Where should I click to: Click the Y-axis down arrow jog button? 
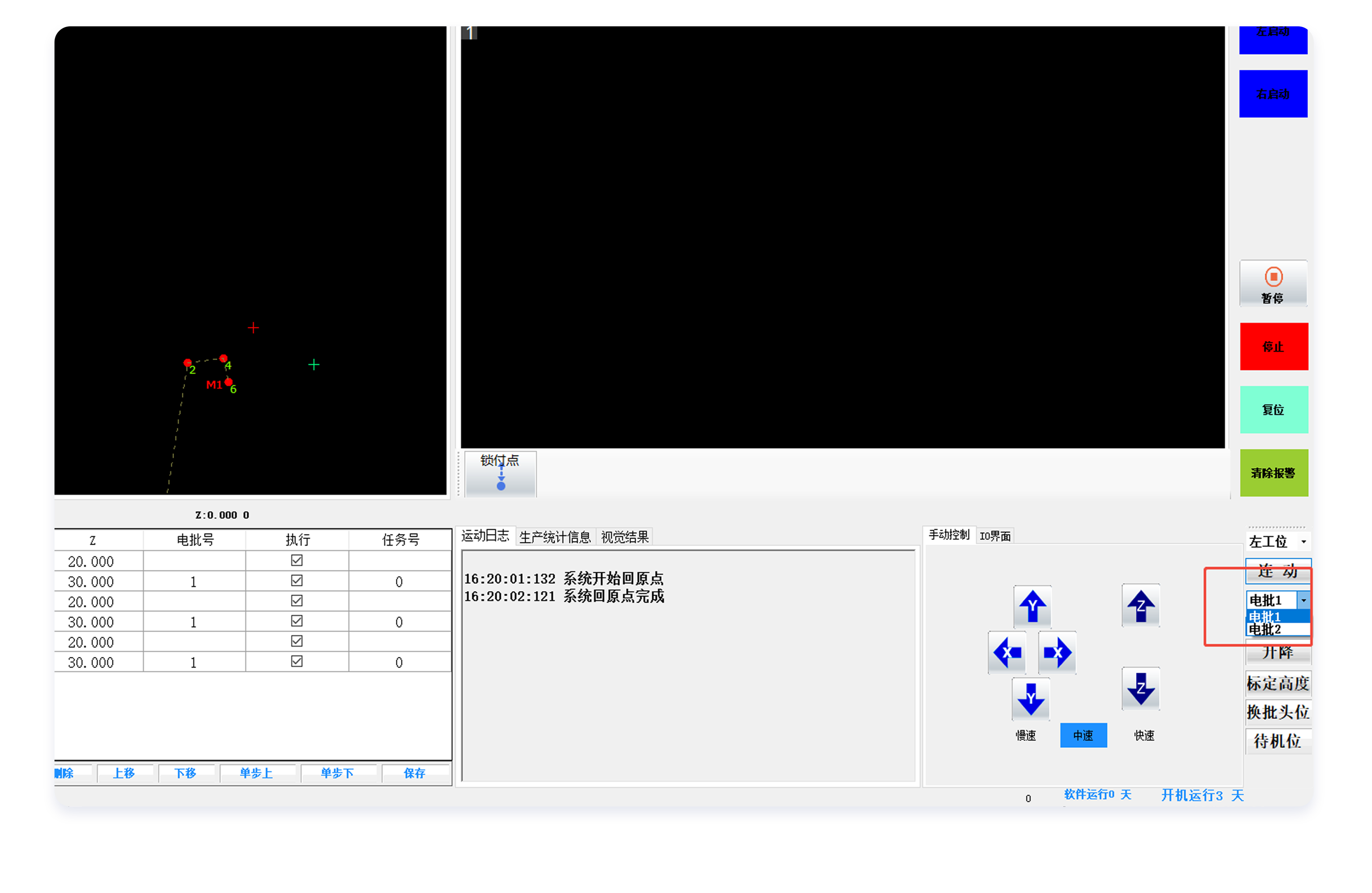1031,699
